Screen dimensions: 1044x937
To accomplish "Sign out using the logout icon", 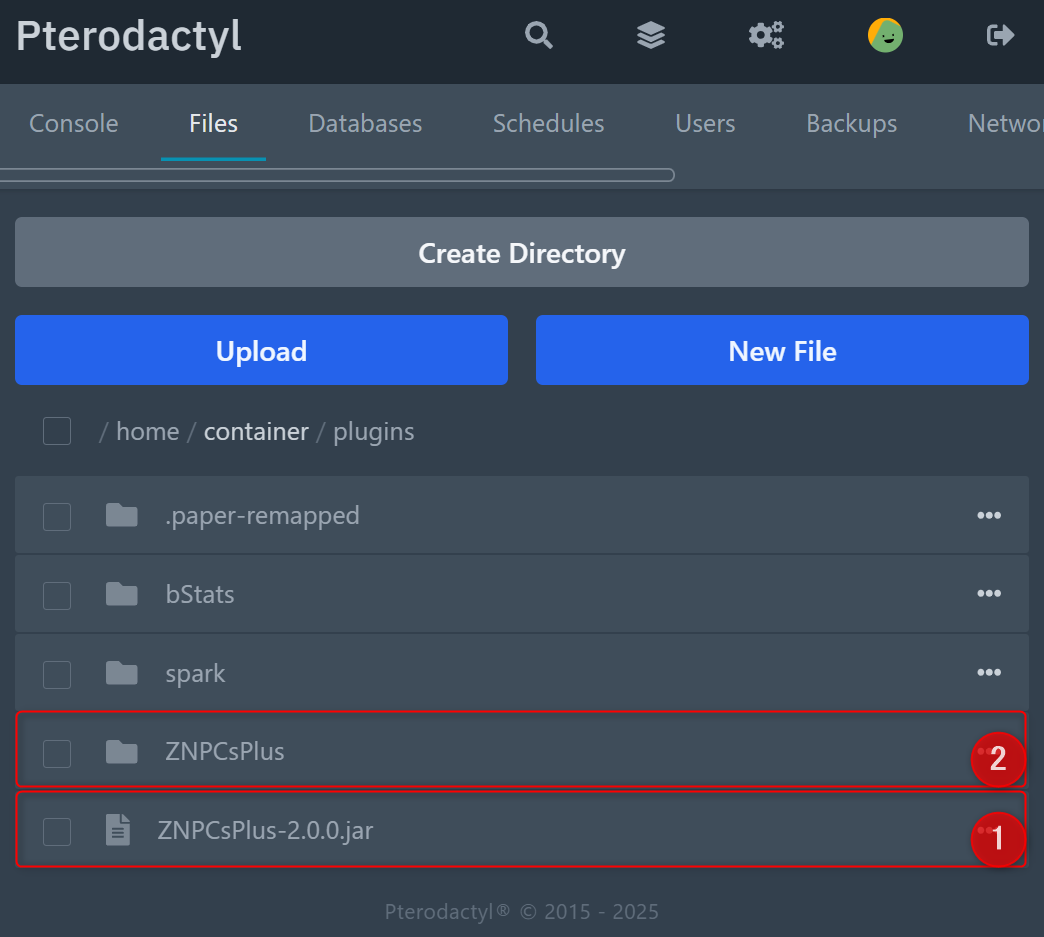I will (1000, 35).
